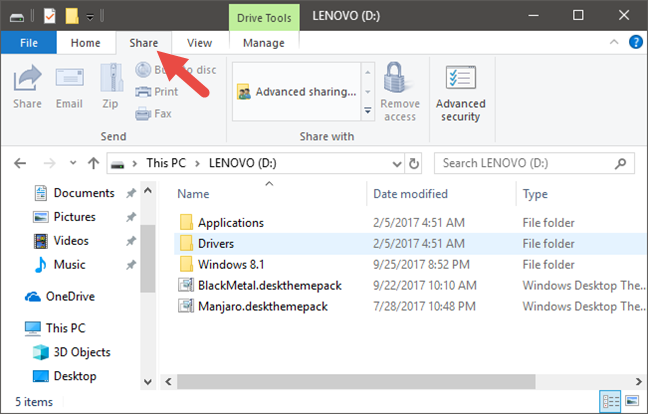Image resolution: width=648 pixels, height=414 pixels.
Task: Click the Search LENOVO (D:) box
Action: (534, 164)
